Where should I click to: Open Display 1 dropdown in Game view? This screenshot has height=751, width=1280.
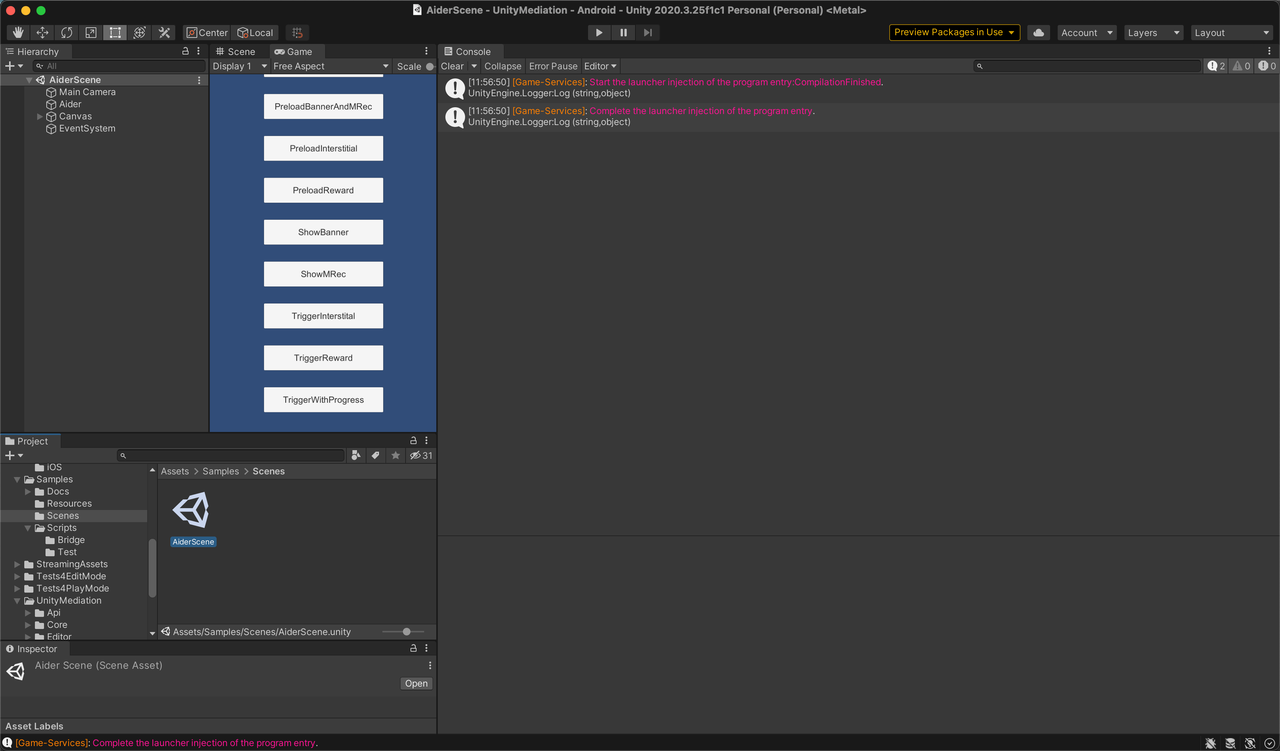tap(240, 66)
